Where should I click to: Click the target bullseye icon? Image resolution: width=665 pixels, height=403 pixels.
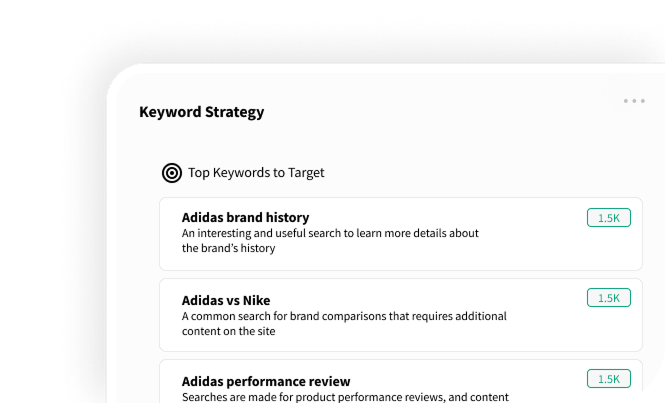(x=172, y=173)
